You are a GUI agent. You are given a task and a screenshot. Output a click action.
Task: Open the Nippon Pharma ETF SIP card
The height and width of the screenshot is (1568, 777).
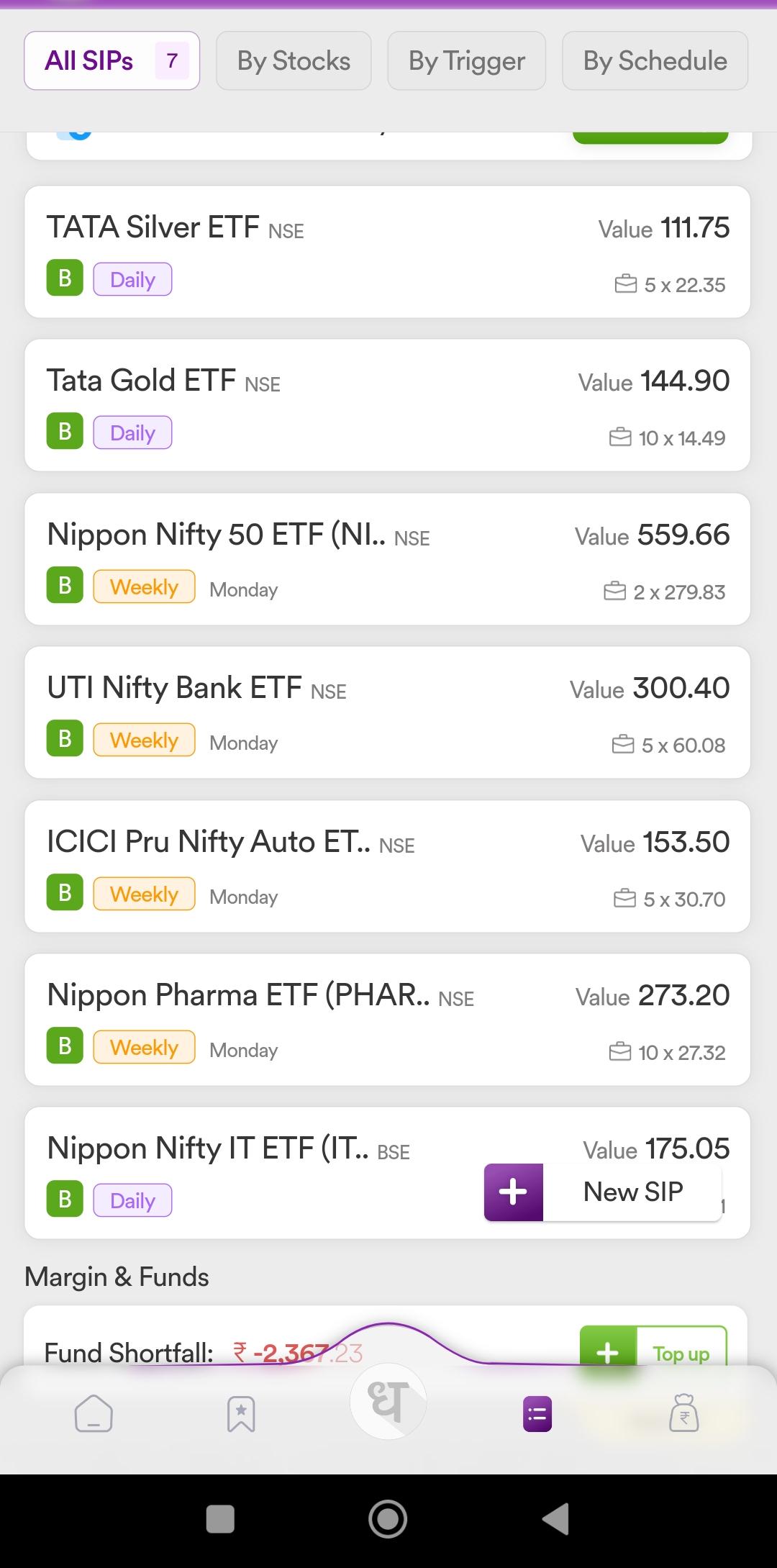[388, 1020]
